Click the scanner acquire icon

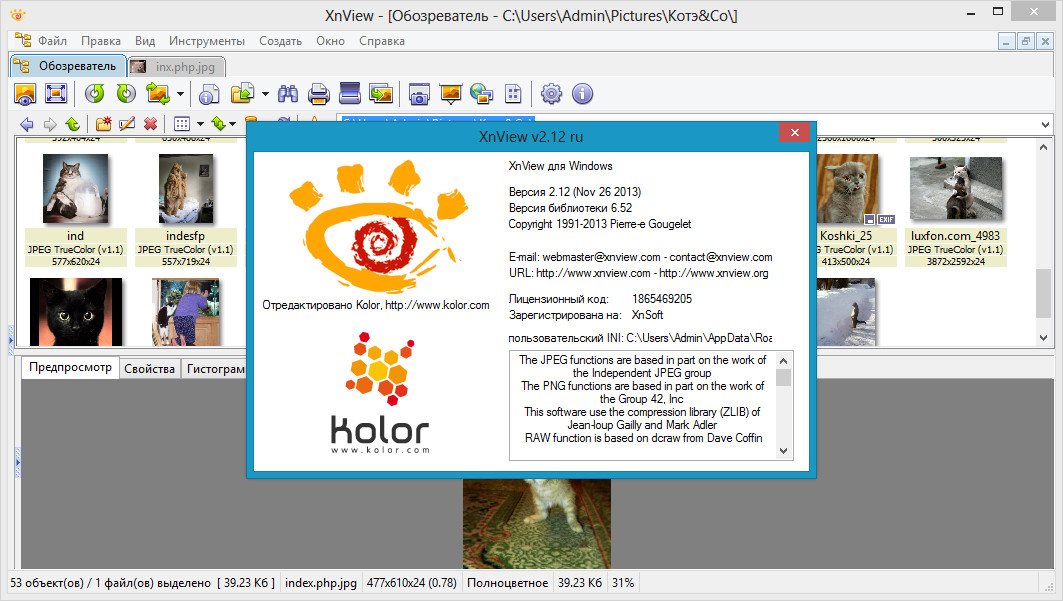pos(349,94)
